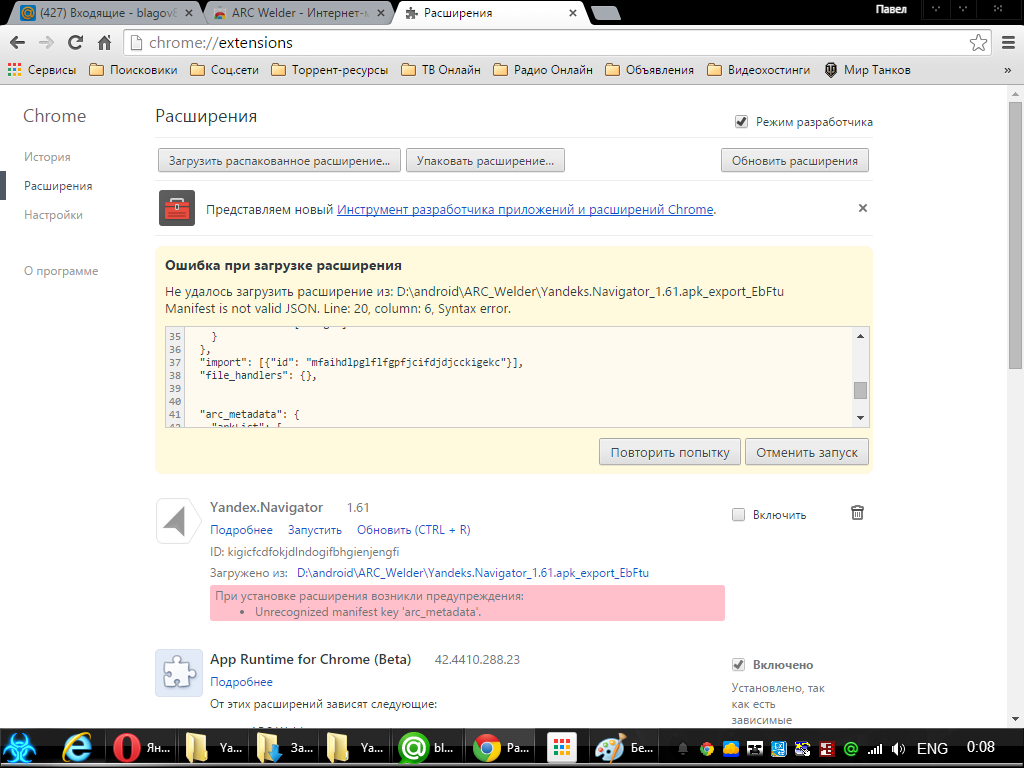Delete Yandex.Navigator using the trash icon
This screenshot has height=768, width=1024.
(857, 513)
